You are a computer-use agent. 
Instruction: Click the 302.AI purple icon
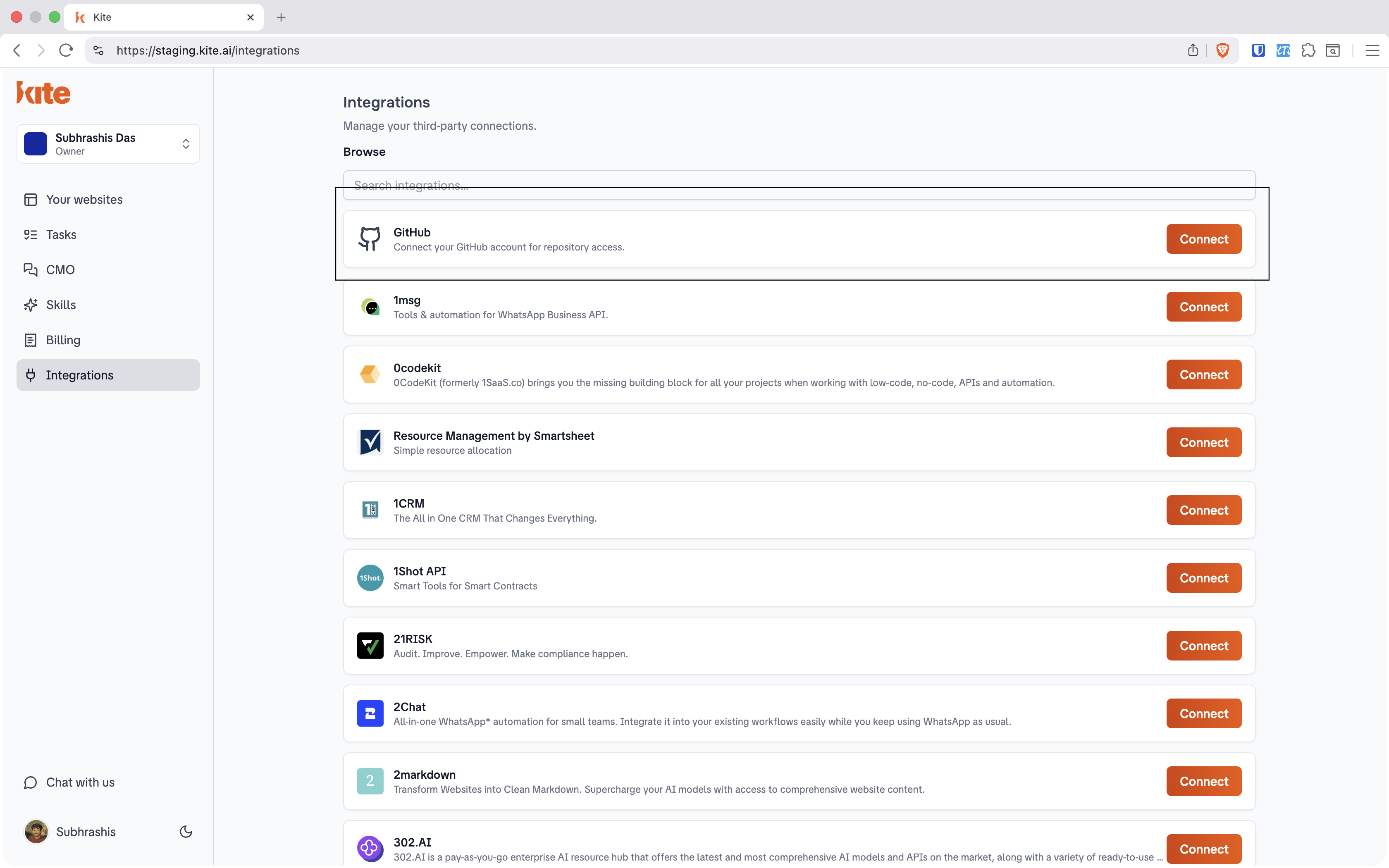(x=370, y=849)
